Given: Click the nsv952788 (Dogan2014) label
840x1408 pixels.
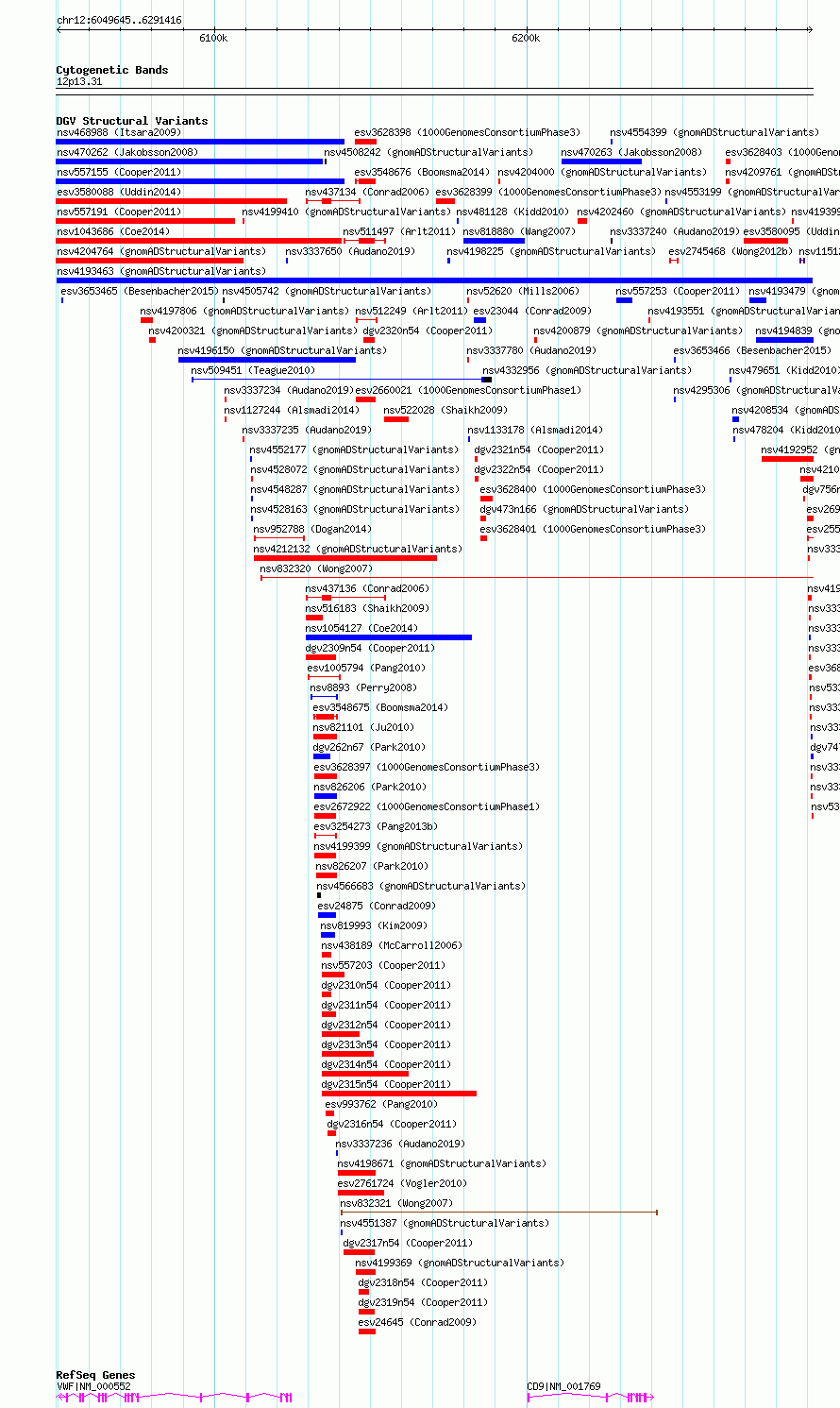Looking at the screenshot, I should pyautogui.click(x=312, y=529).
